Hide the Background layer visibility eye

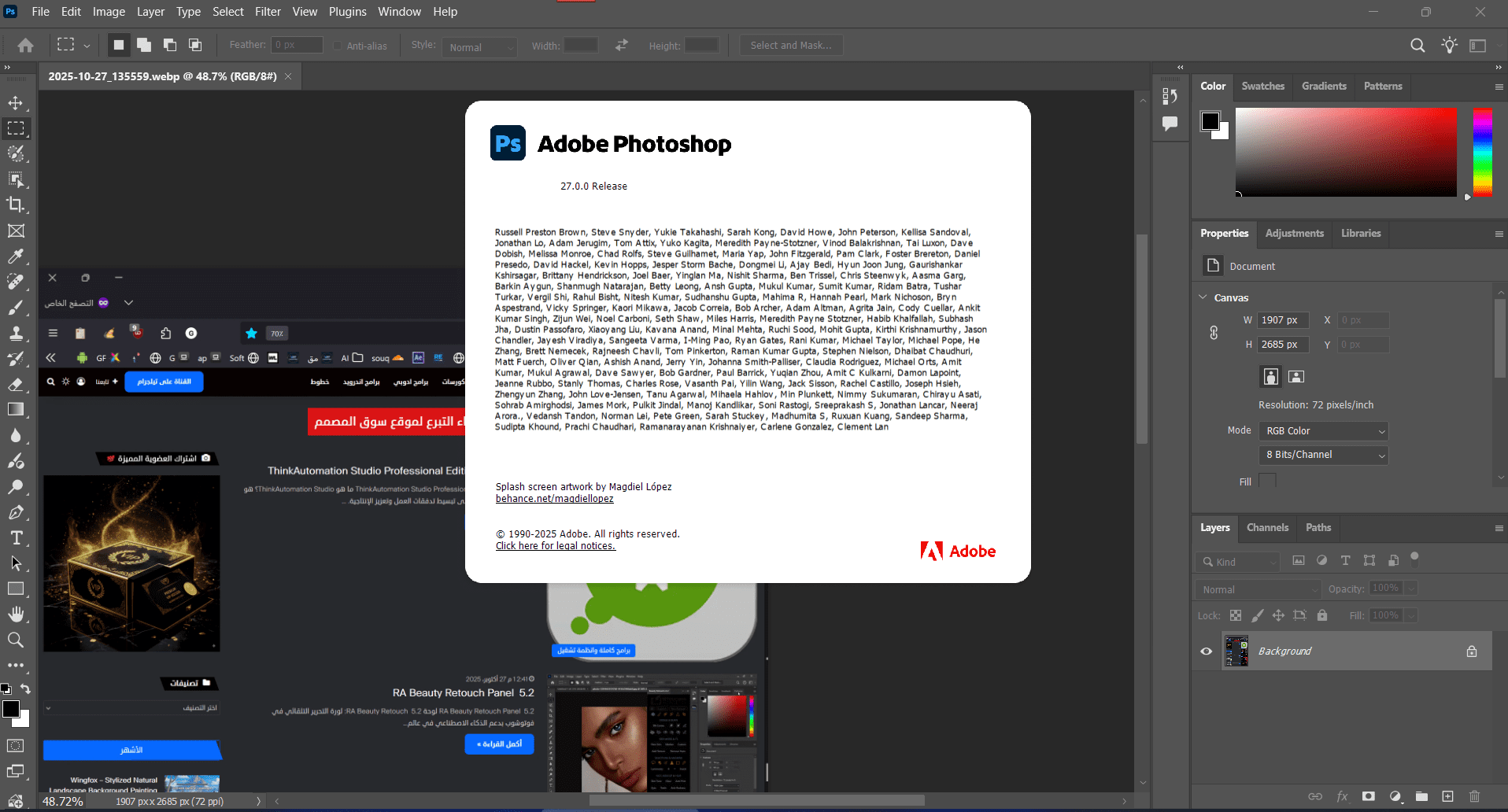[1206, 651]
